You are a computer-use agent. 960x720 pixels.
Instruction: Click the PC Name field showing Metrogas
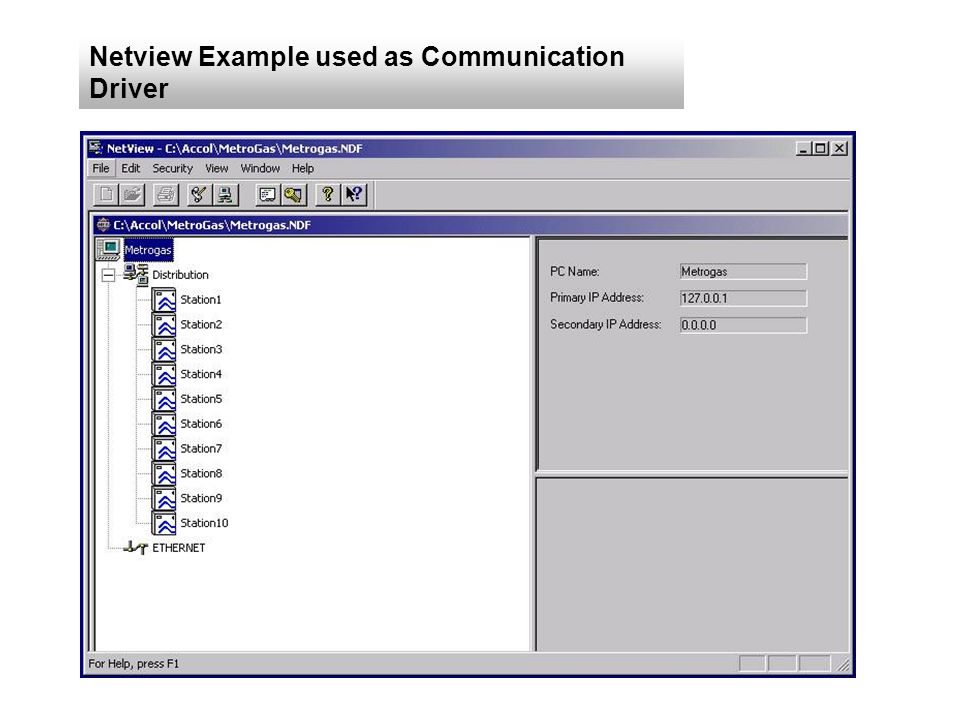tap(743, 271)
